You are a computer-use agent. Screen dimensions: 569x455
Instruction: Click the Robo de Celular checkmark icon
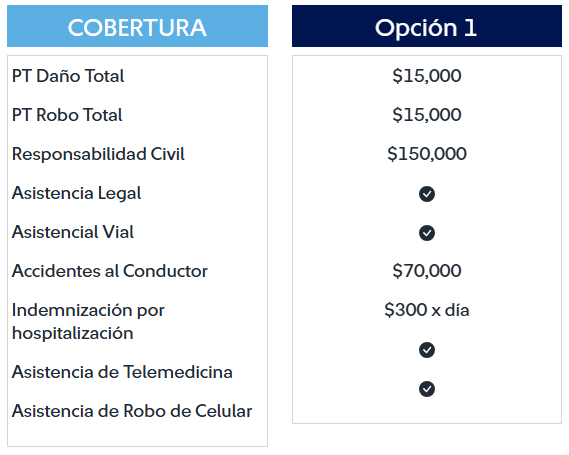point(427,389)
